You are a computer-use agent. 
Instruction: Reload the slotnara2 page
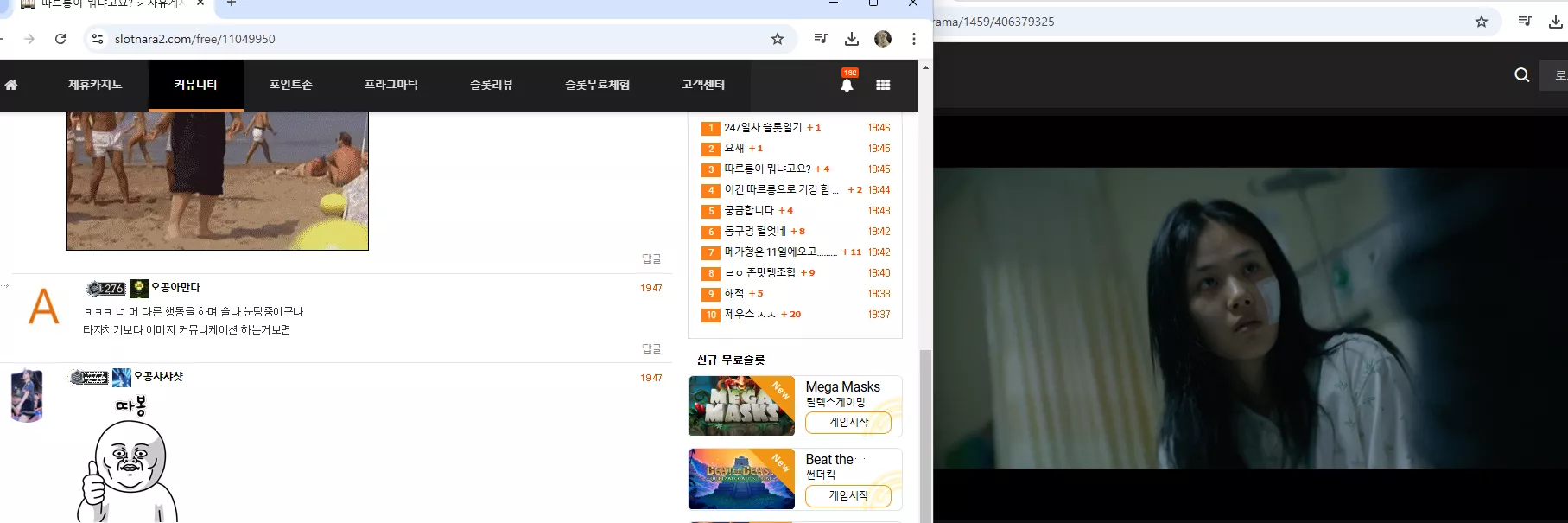point(60,39)
